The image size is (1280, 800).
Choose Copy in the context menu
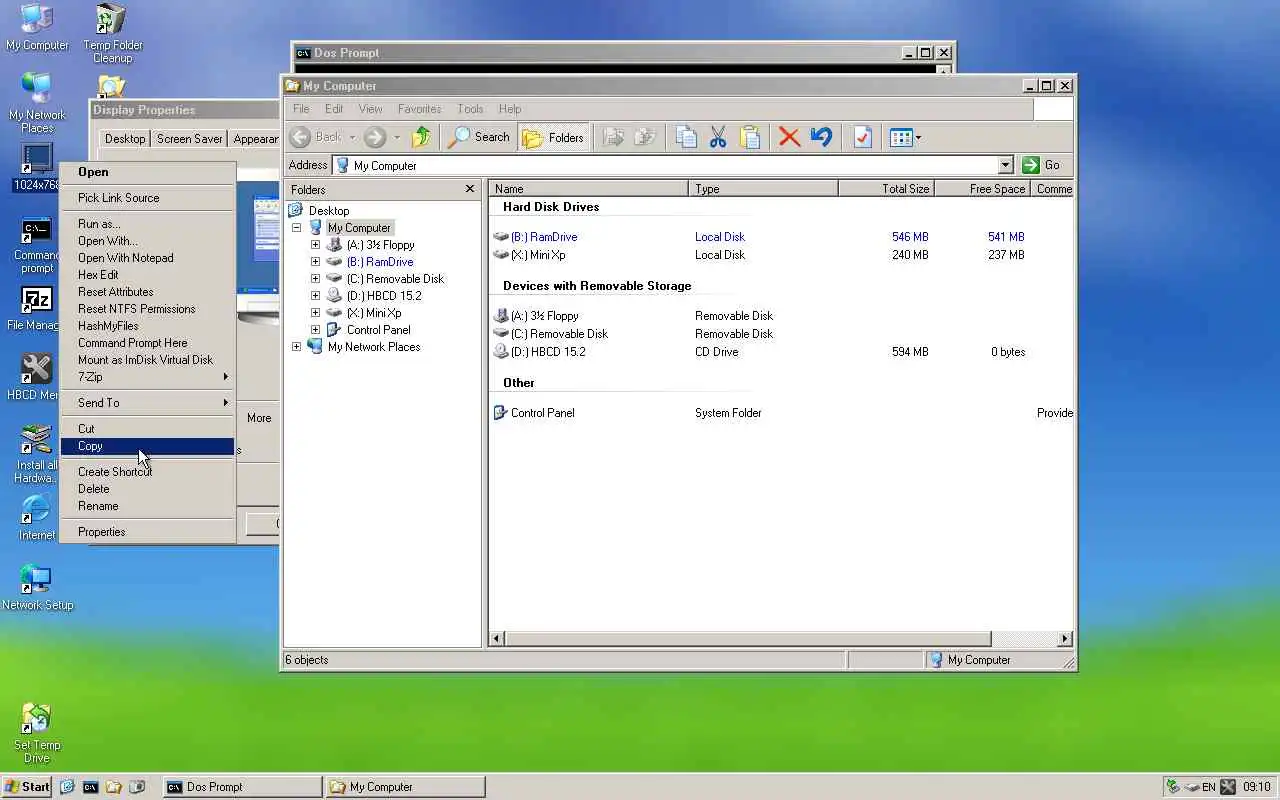click(147, 446)
